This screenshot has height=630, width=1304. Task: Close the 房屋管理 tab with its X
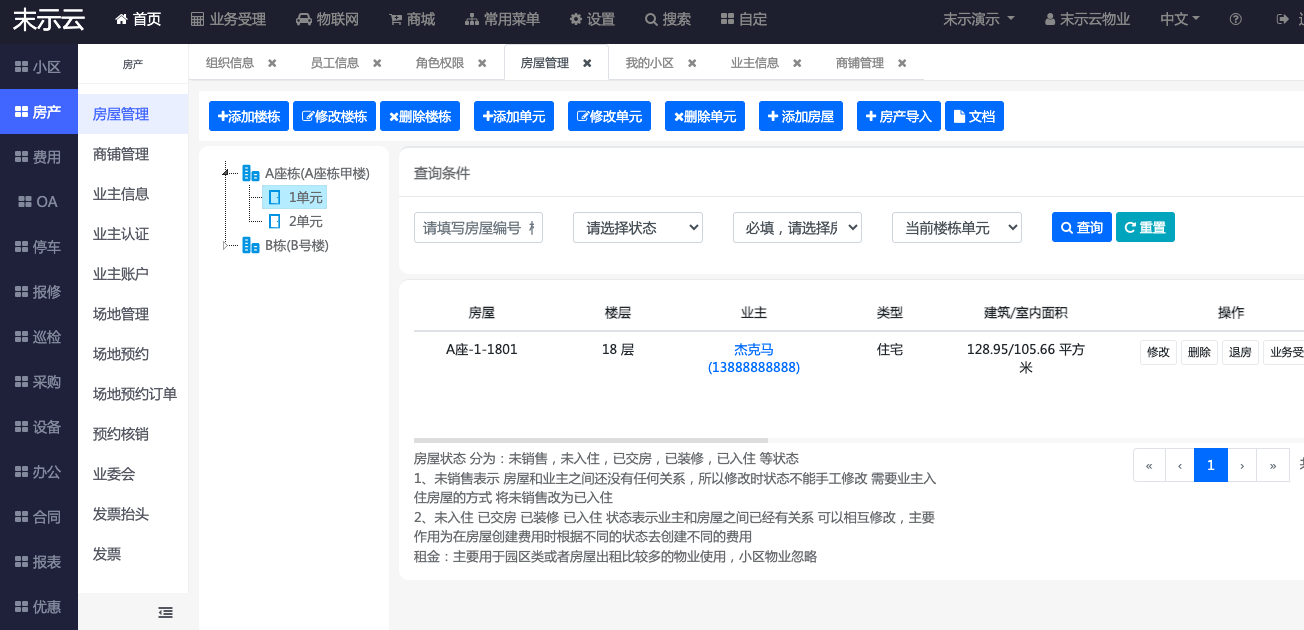coord(587,63)
